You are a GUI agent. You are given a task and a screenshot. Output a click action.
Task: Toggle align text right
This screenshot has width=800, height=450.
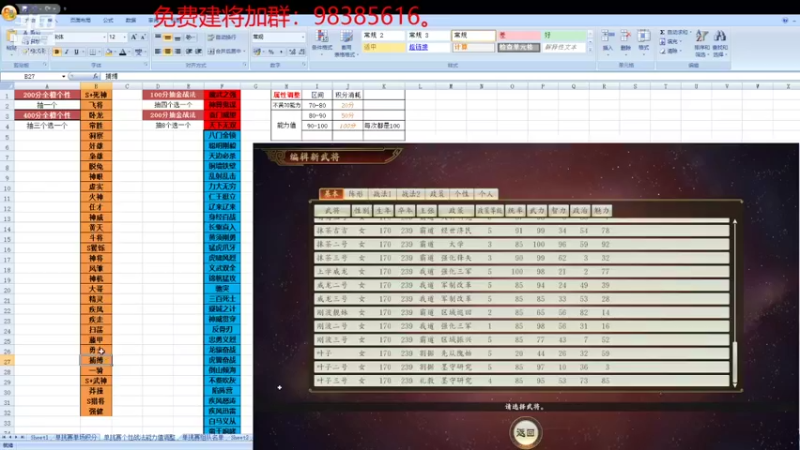click(177, 52)
